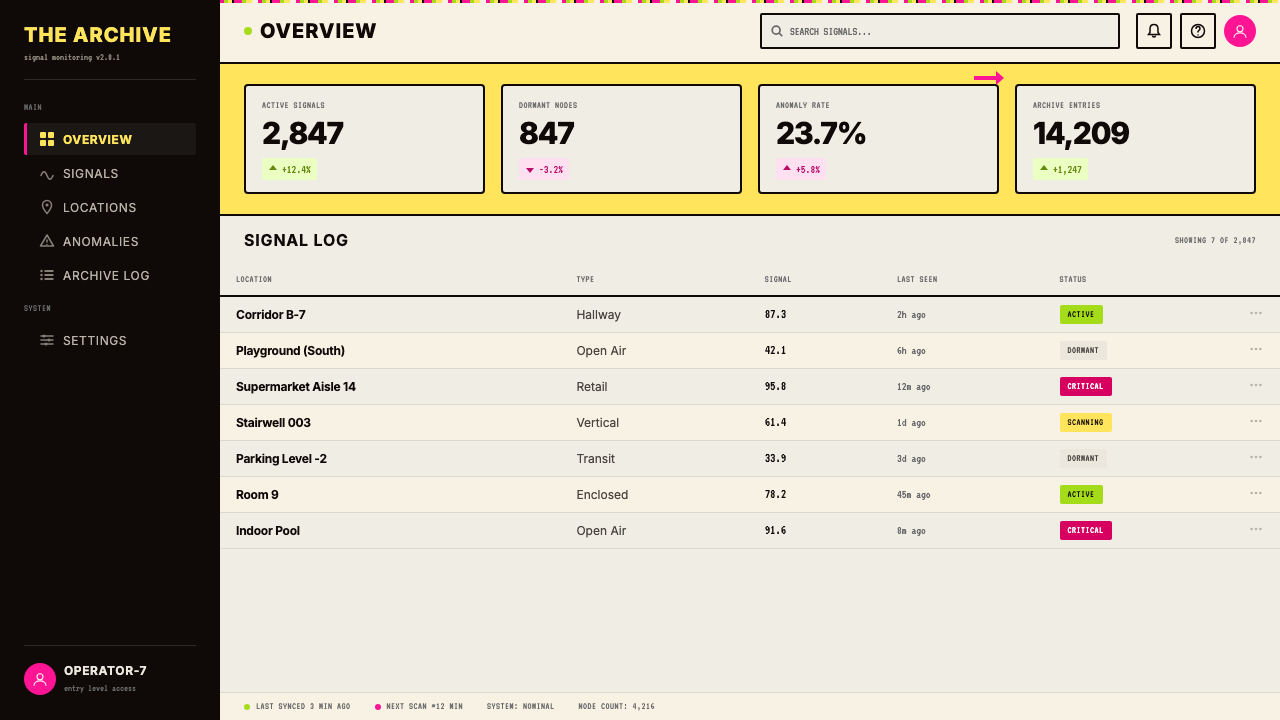Click 'Showing 7 of 2,847' text
This screenshot has width=1280, height=720.
coord(1215,240)
